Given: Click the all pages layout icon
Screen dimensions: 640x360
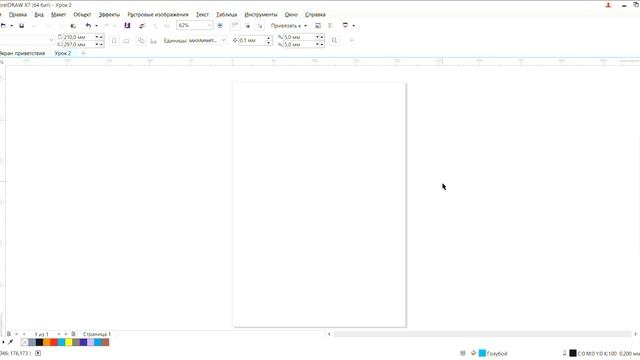Looking at the screenshot, I should pos(141,41).
